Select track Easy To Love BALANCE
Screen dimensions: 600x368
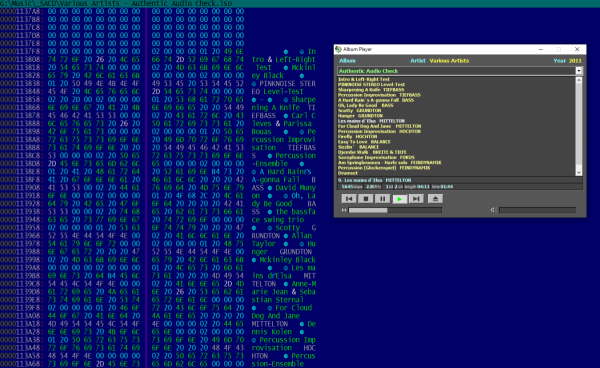364,142
